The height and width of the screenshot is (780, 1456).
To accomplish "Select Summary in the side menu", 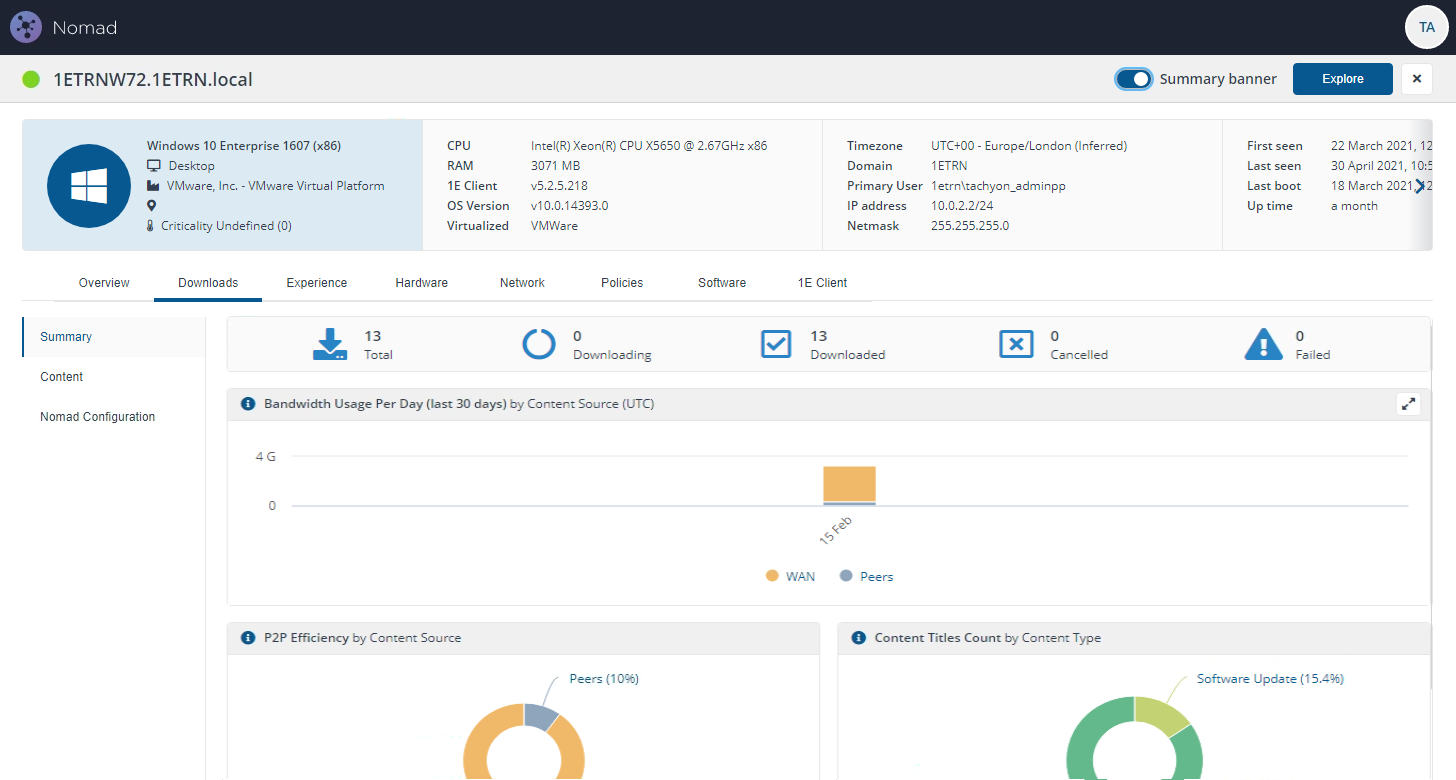I will (x=114, y=337).
